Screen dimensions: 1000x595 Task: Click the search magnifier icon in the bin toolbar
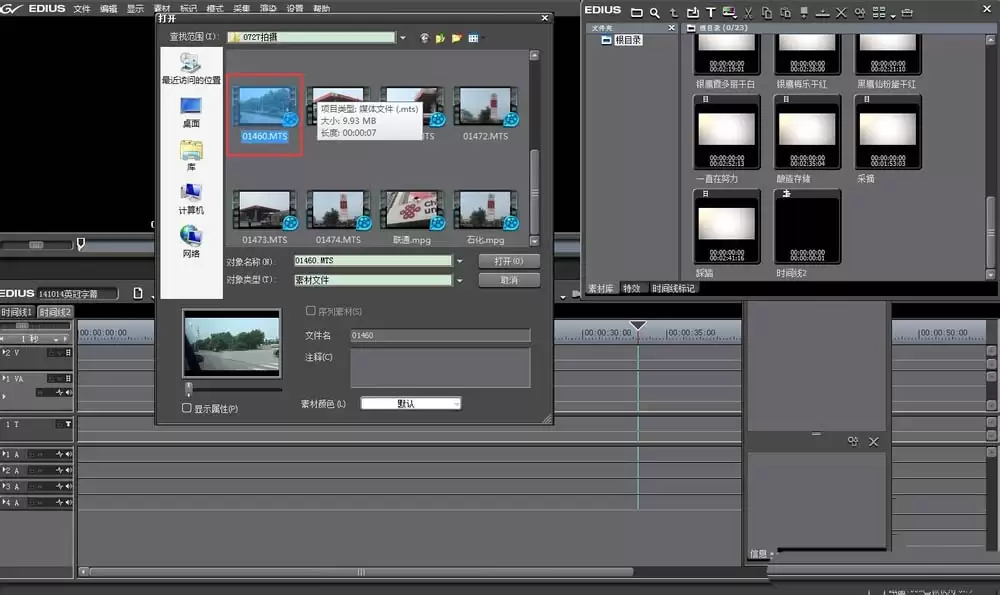tap(654, 13)
